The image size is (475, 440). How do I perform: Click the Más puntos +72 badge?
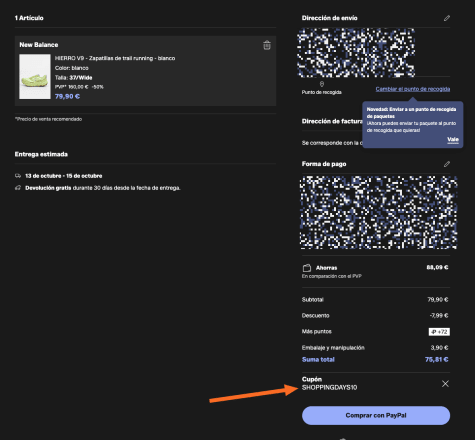click(x=439, y=332)
